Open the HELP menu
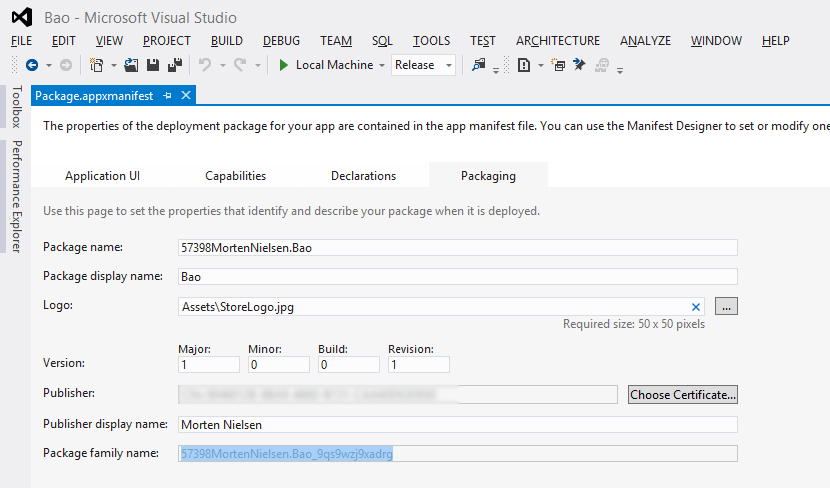Screen dimensions: 830x488 (x=775, y=41)
